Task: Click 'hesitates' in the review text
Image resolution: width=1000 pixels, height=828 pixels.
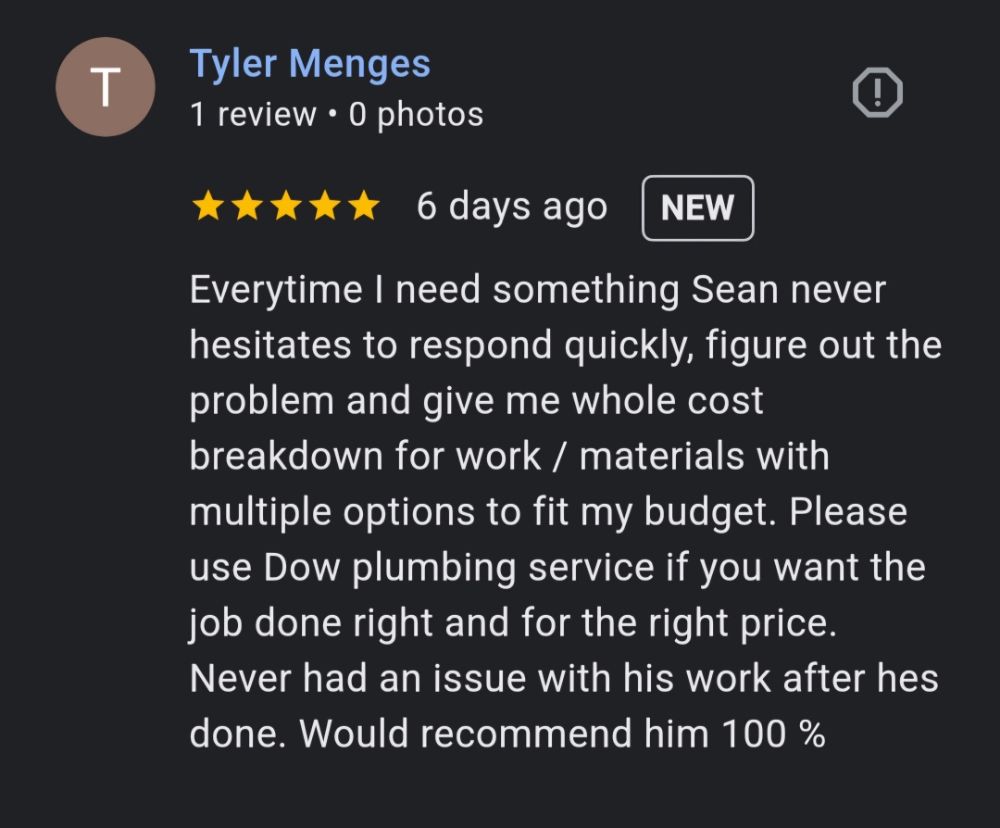Action: tap(270, 345)
